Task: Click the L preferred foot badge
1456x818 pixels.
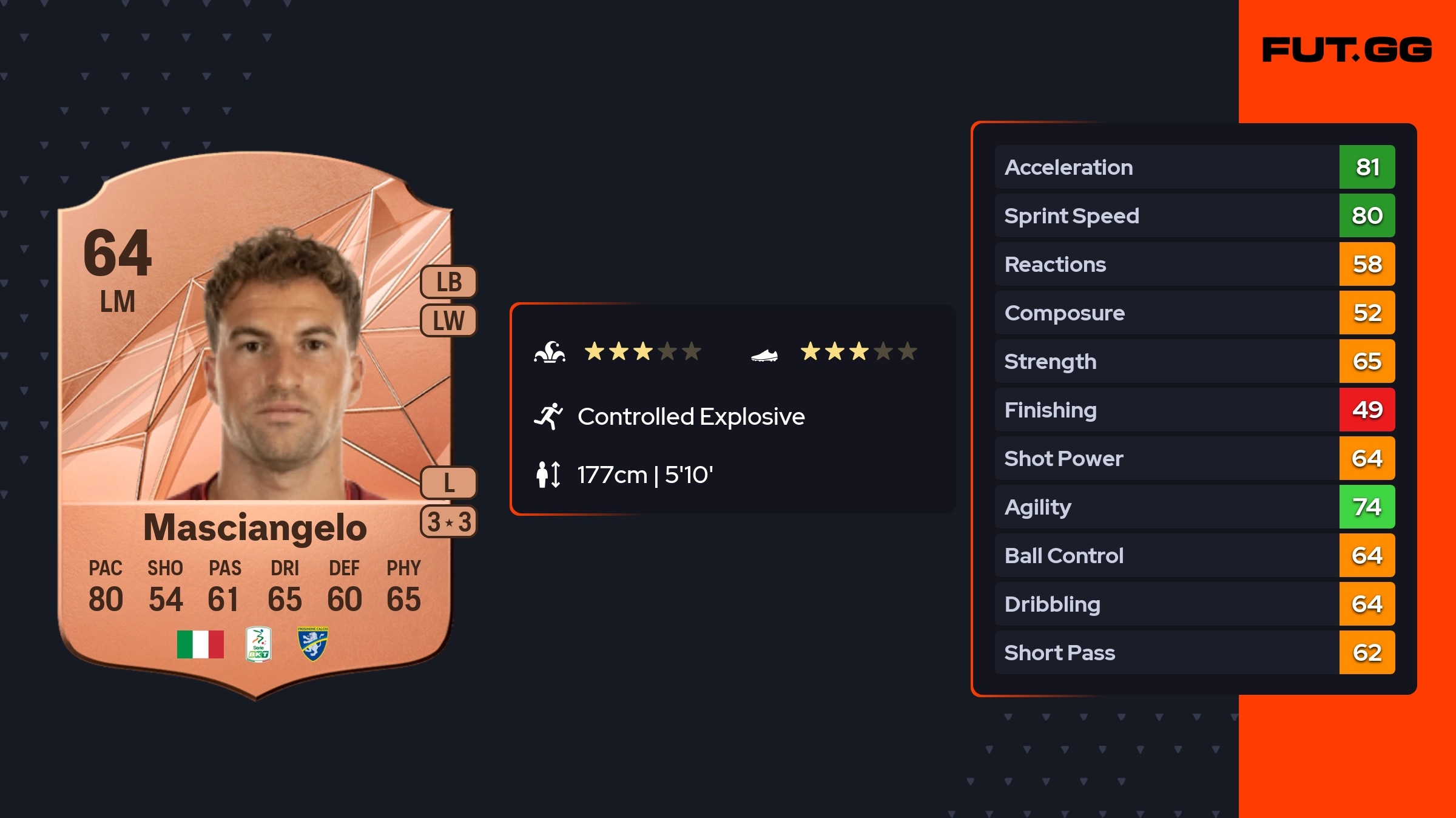Action: [449, 483]
